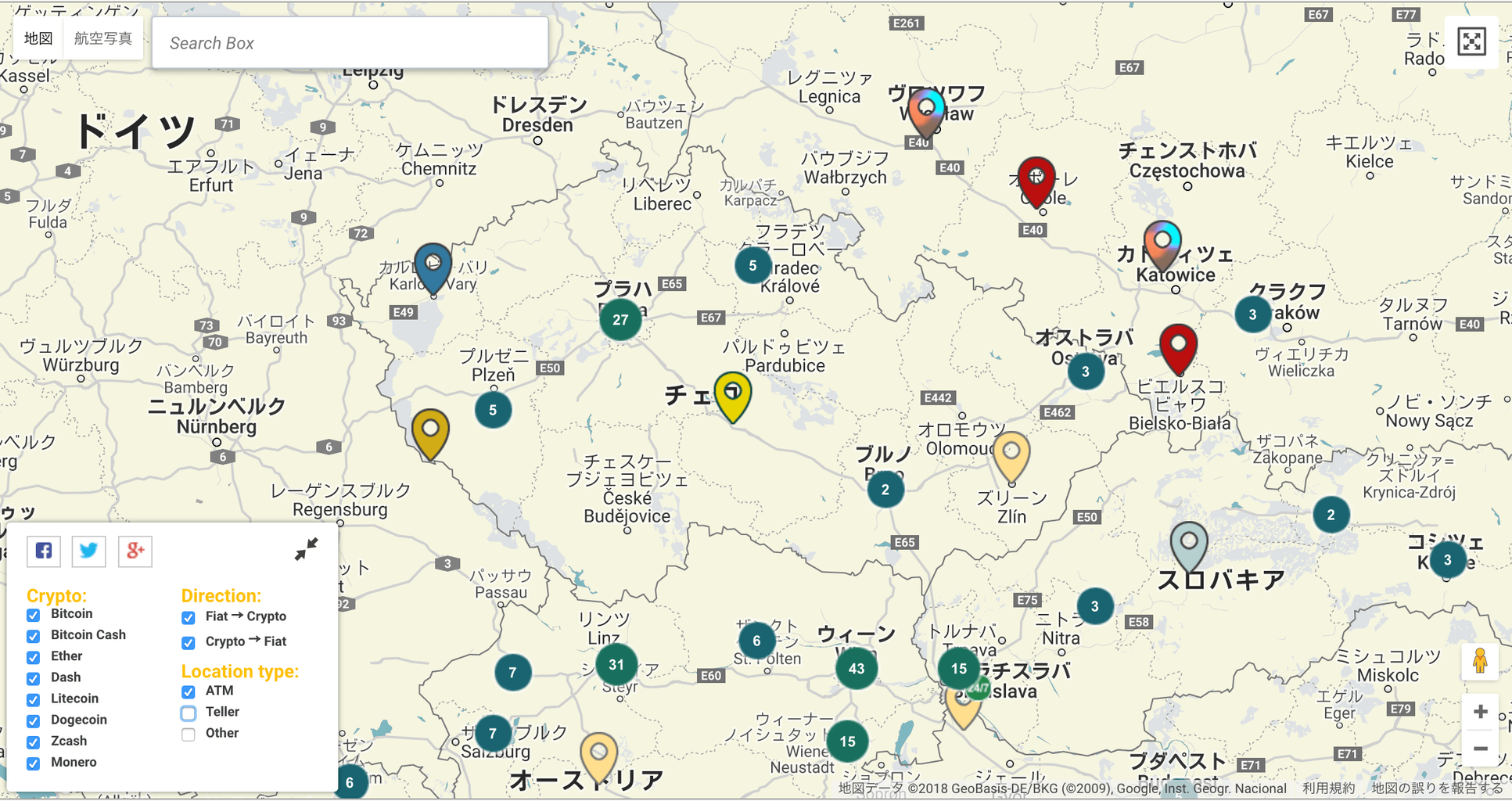
Task: Open Street View pegman
Action: point(1479,662)
